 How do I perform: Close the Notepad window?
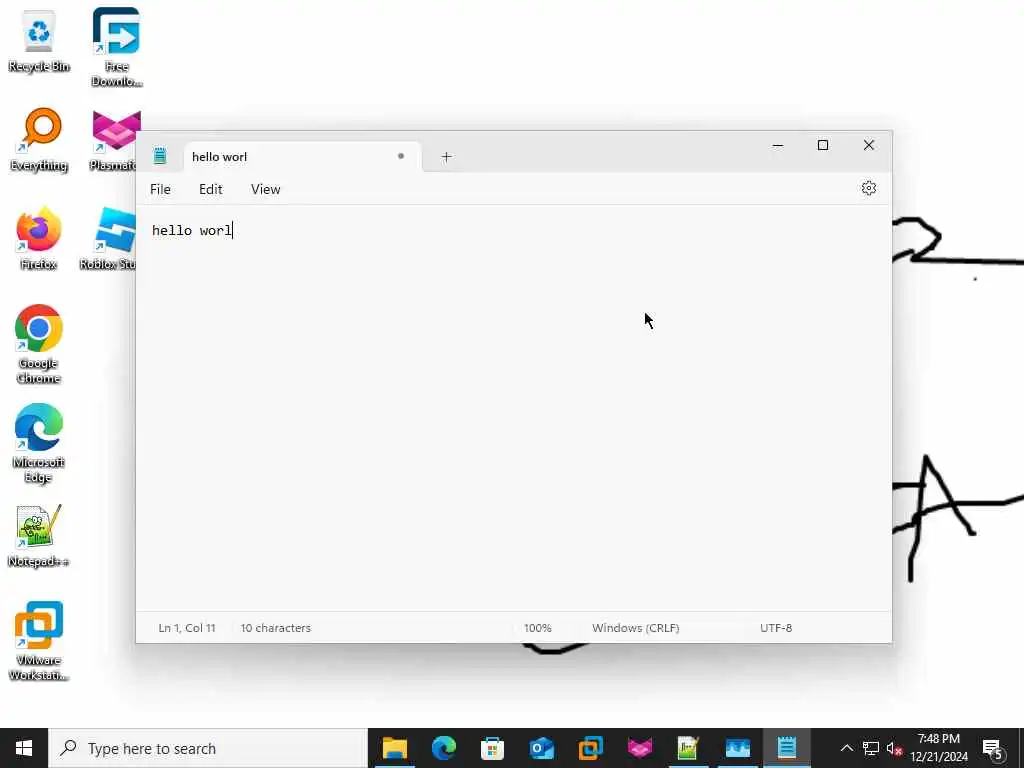coord(869,146)
